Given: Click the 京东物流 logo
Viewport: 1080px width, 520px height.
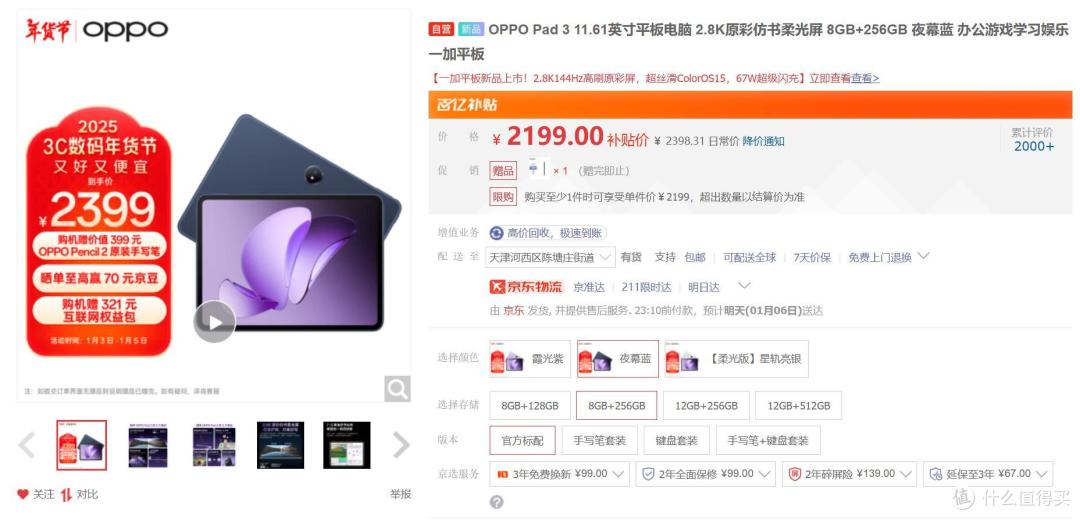Looking at the screenshot, I should pyautogui.click(x=526, y=287).
